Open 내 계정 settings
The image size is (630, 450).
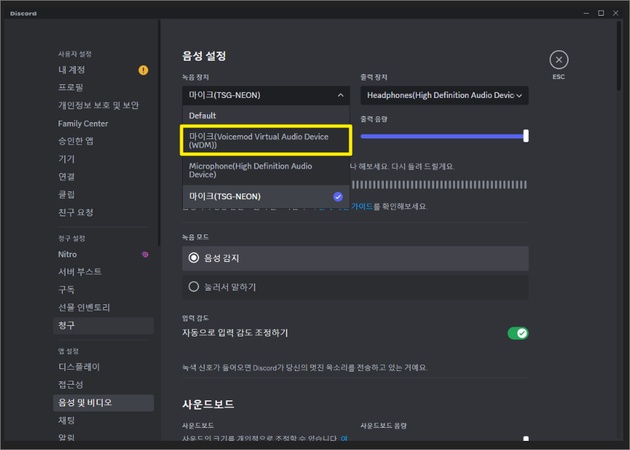[72, 70]
